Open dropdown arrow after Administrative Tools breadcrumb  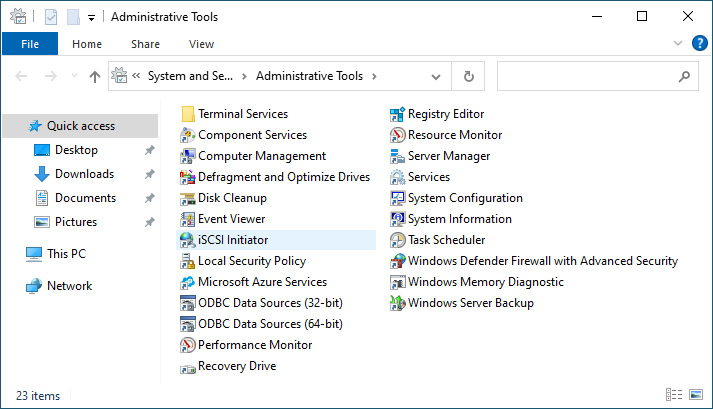click(x=374, y=76)
